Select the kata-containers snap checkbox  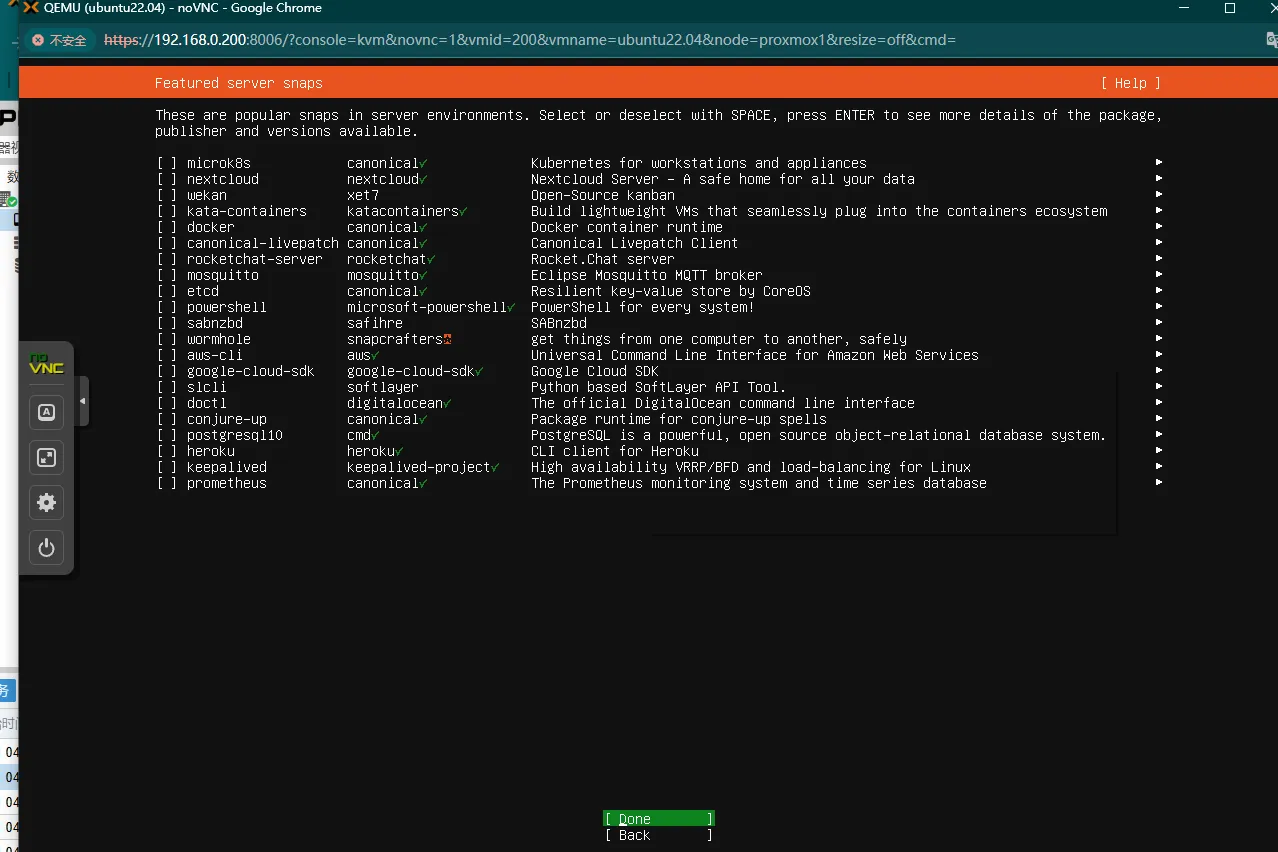click(x=167, y=211)
